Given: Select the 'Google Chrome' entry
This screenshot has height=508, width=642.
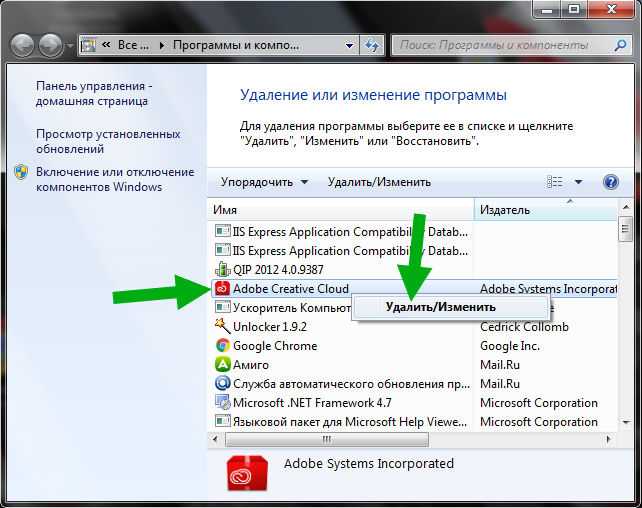Looking at the screenshot, I should 275,345.
